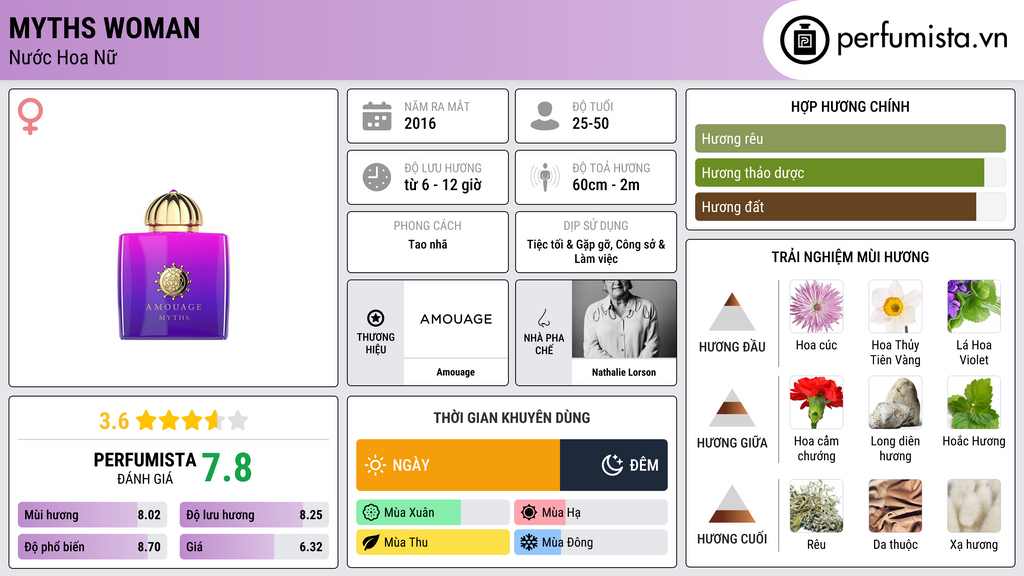This screenshot has width=1024, height=576.
Task: Click the nose icon above Nhà pha chế
Action: click(543, 318)
